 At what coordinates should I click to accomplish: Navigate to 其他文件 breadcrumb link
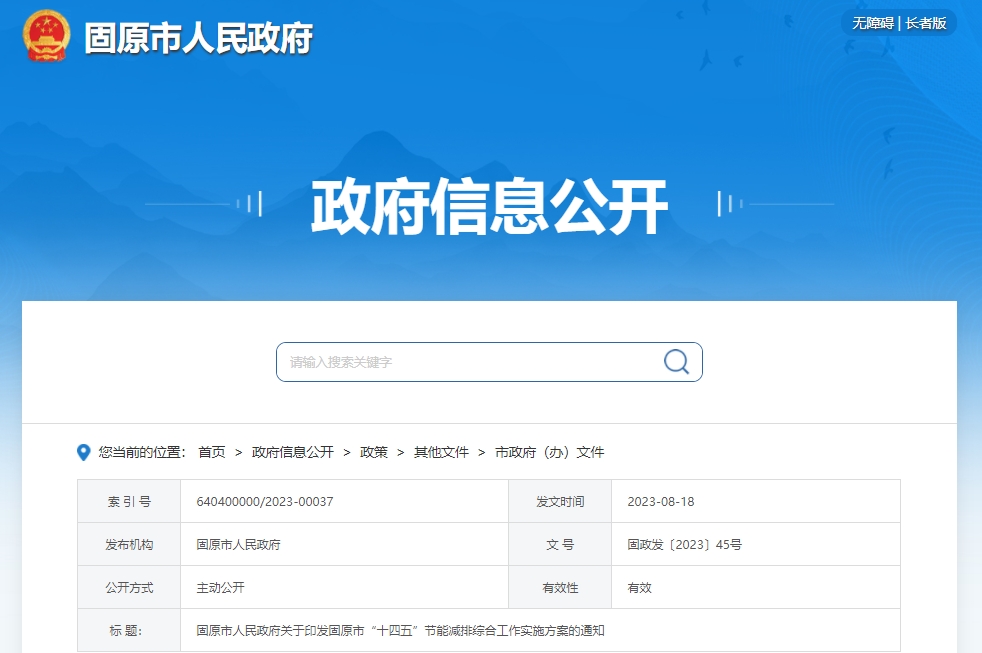(x=441, y=453)
